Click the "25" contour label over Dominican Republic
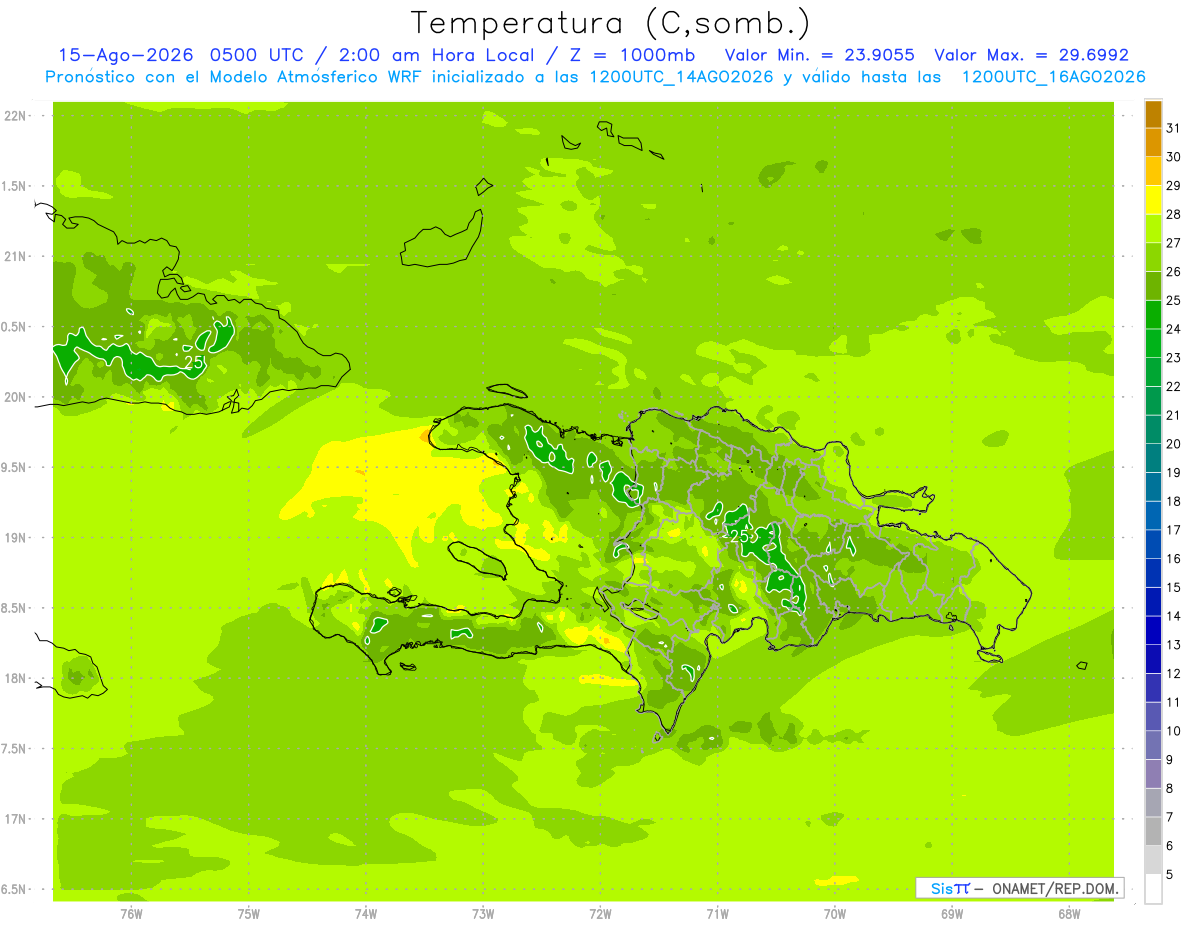1200x927 pixels. (740, 536)
